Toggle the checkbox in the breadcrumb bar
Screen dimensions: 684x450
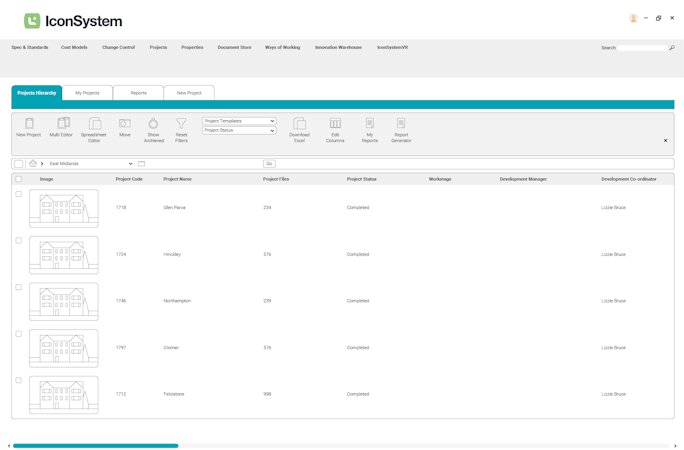coord(18,164)
